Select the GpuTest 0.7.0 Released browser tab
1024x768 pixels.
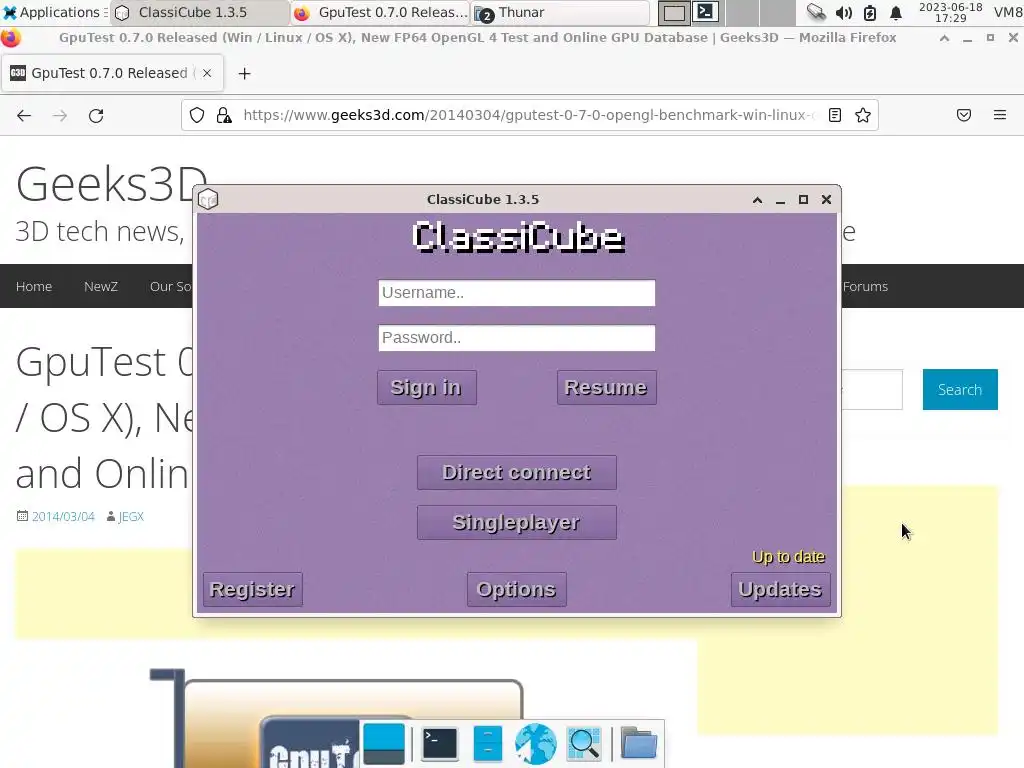click(112, 73)
